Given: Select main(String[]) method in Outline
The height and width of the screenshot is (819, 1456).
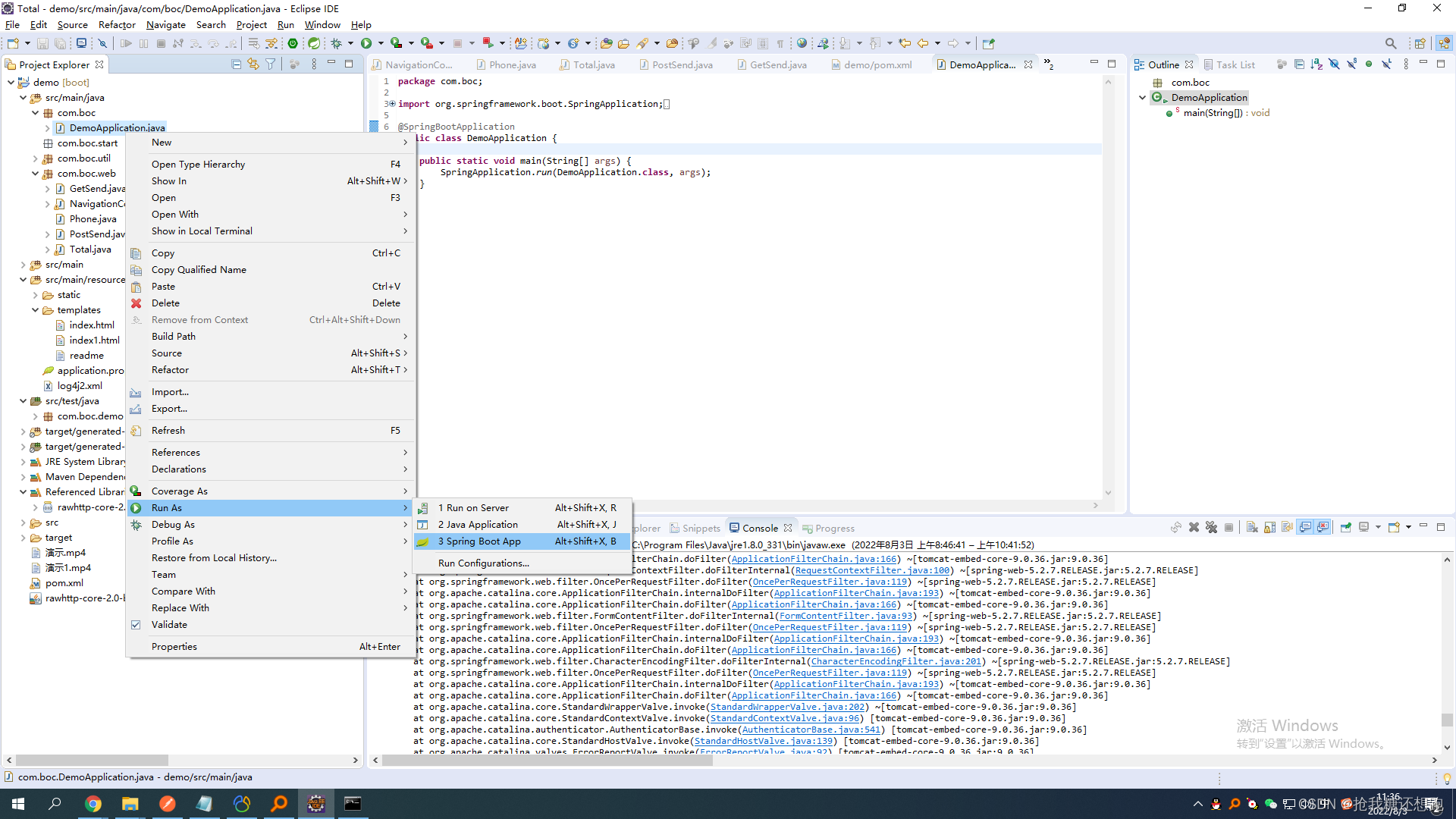Looking at the screenshot, I should pyautogui.click(x=1226, y=113).
